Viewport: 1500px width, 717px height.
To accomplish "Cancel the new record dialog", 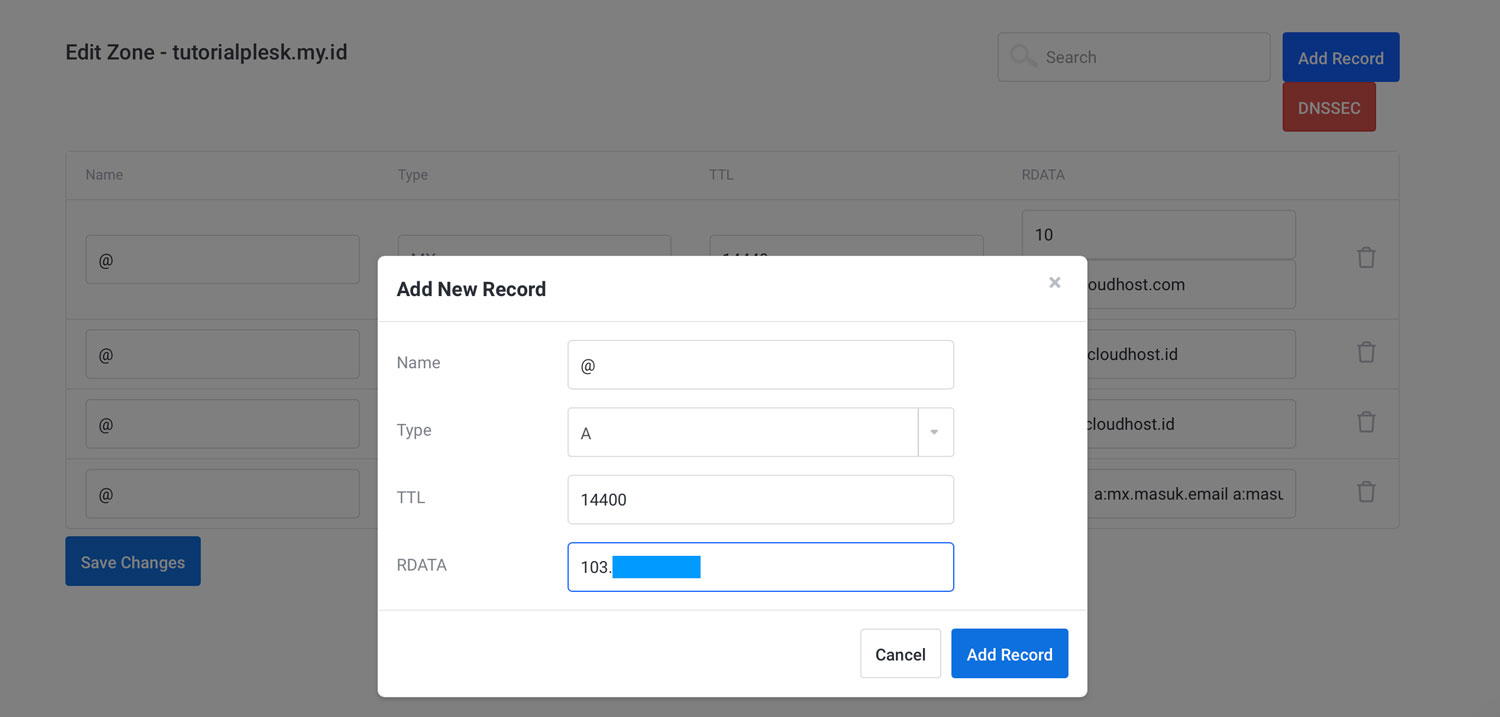I will coord(899,653).
